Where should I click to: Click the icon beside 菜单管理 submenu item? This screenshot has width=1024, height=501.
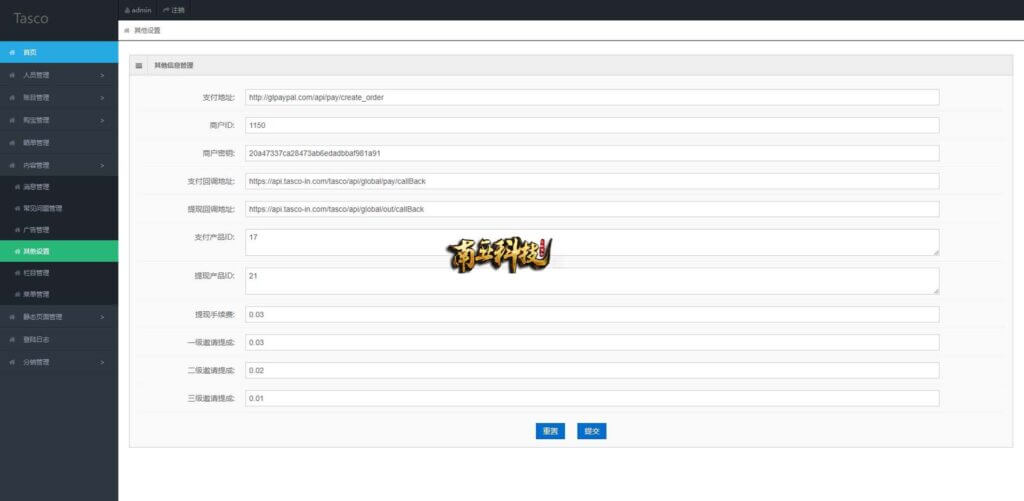click(x=17, y=295)
